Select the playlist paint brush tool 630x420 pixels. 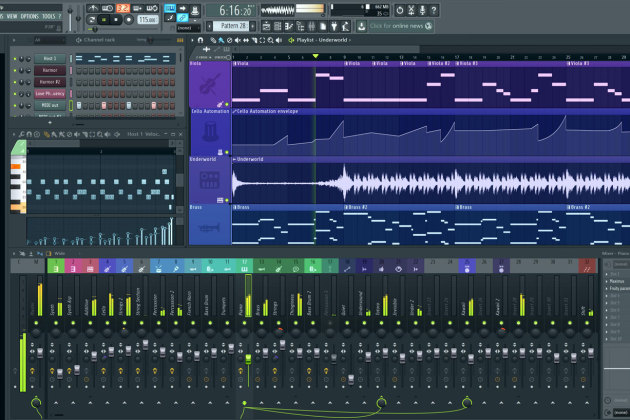[x=221, y=40]
